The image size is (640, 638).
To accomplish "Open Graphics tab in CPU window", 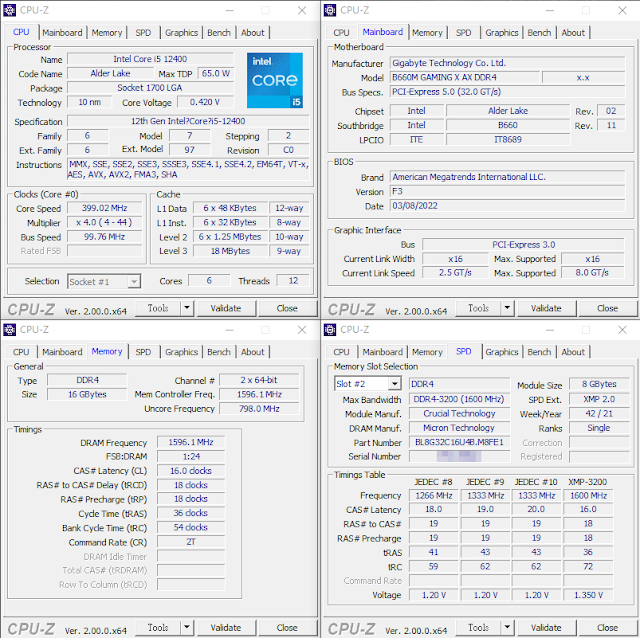I will [x=182, y=33].
